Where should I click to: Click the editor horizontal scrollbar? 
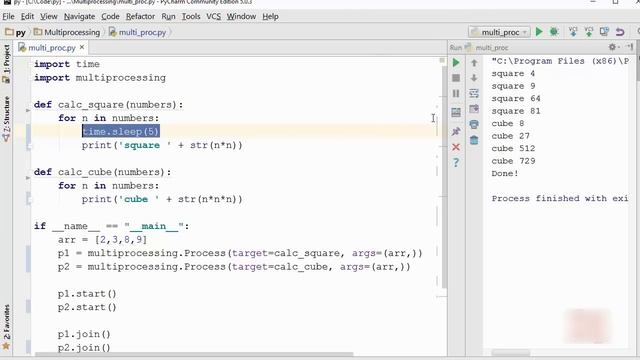194,354
